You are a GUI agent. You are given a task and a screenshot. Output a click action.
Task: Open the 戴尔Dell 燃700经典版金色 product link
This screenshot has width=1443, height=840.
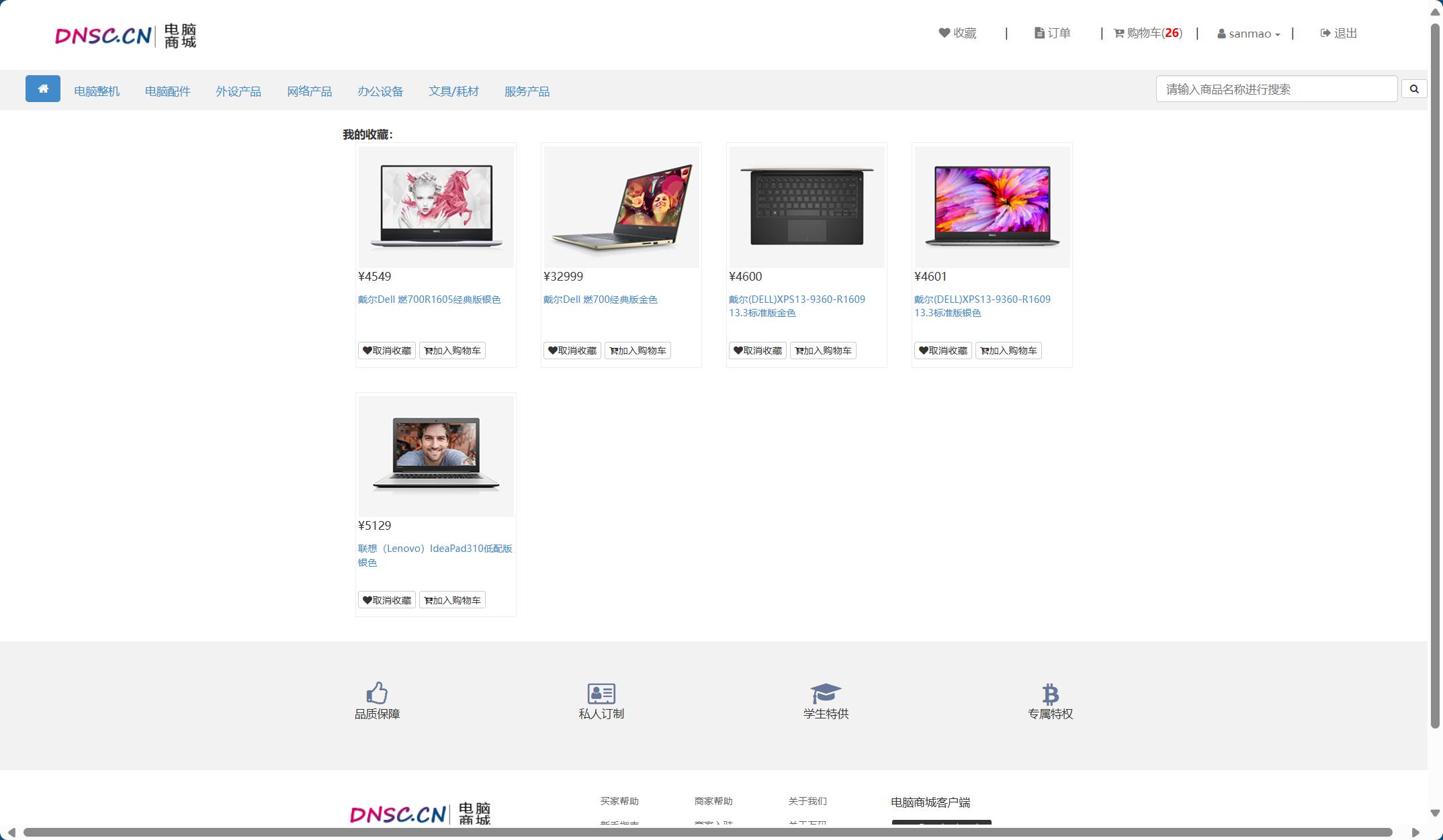click(601, 299)
